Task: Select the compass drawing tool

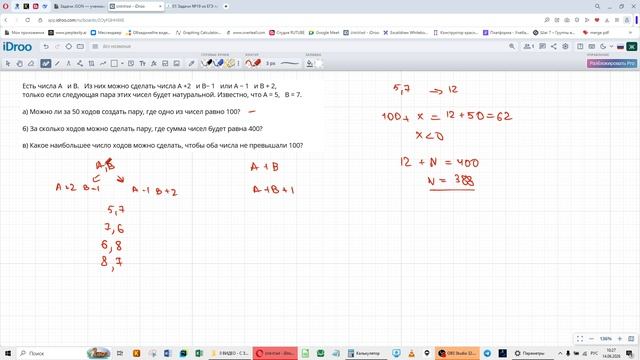Action: 69,63
